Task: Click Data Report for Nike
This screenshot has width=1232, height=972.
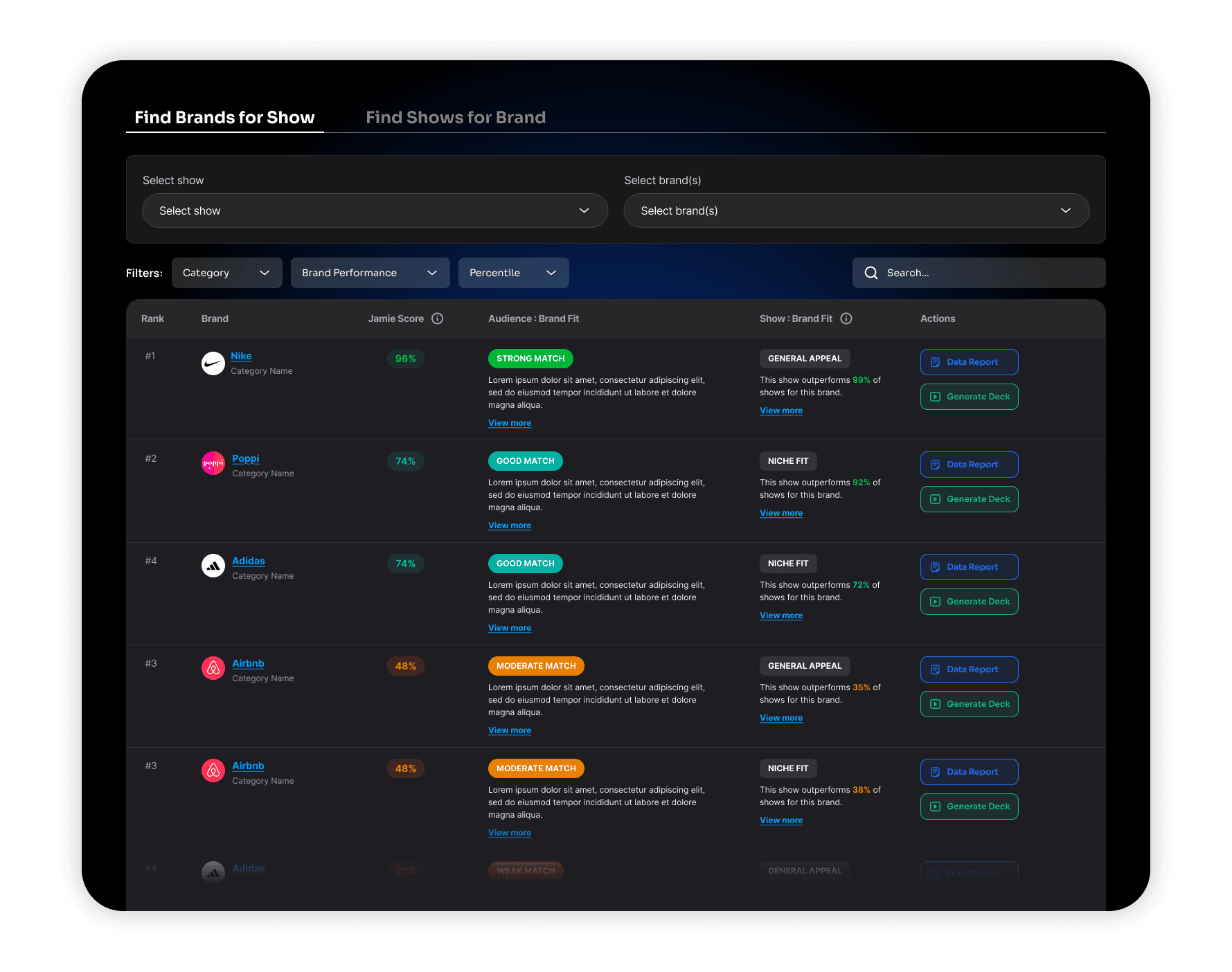Action: pyautogui.click(x=969, y=362)
